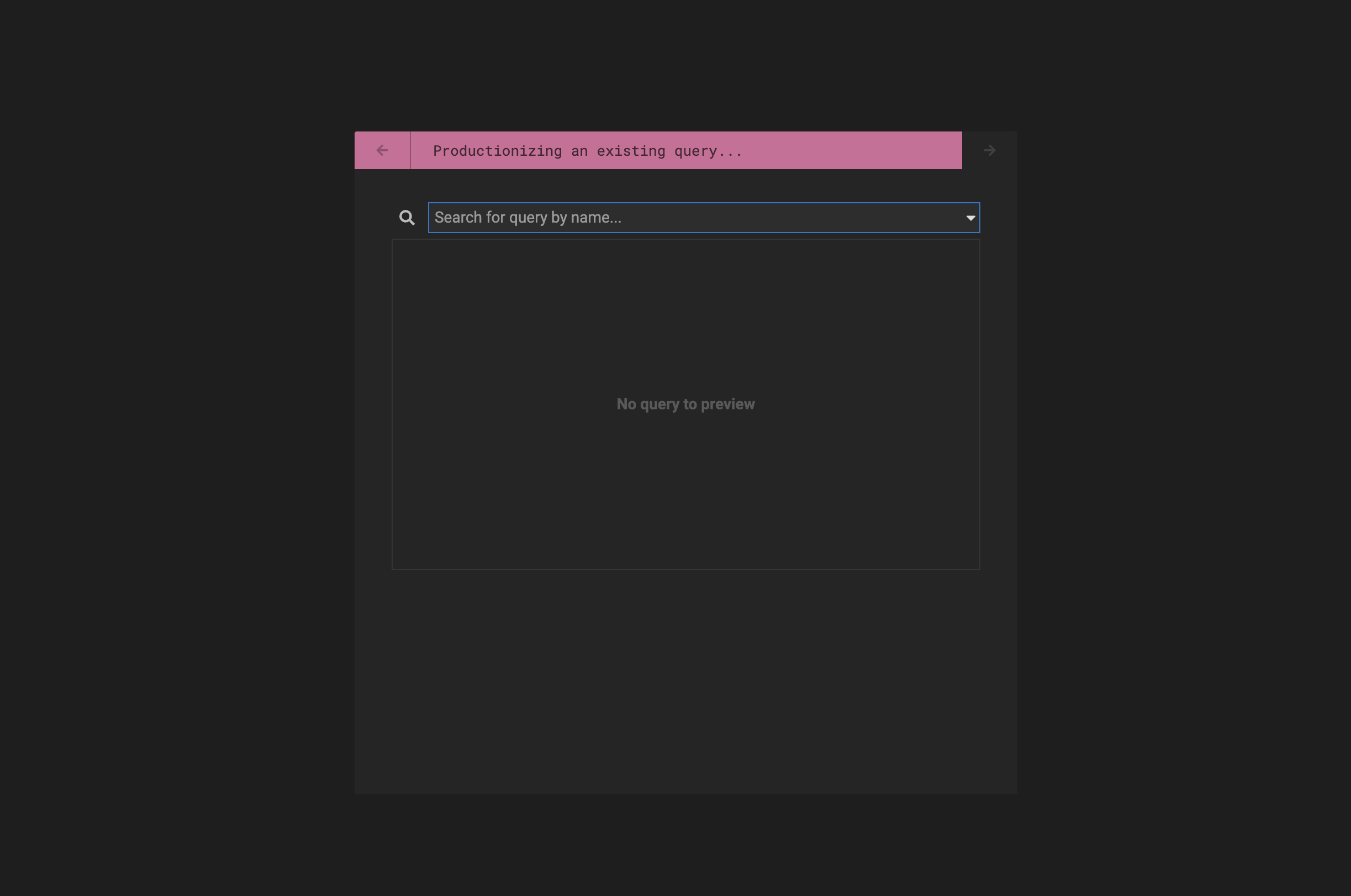Advance to the next step of the wizard
The height and width of the screenshot is (896, 1351).
coord(989,150)
